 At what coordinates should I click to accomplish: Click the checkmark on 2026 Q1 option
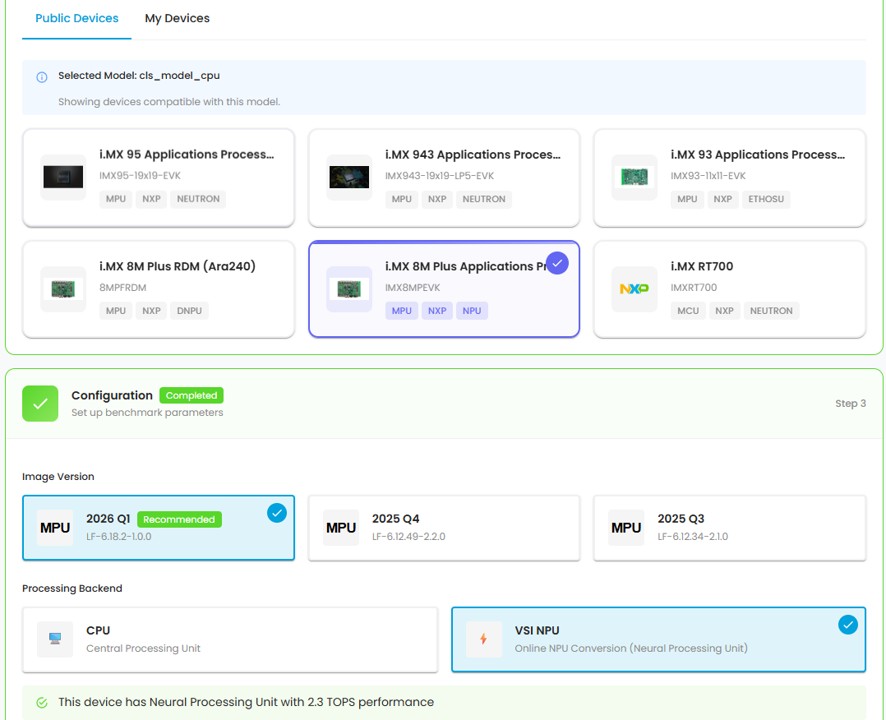[x=277, y=513]
